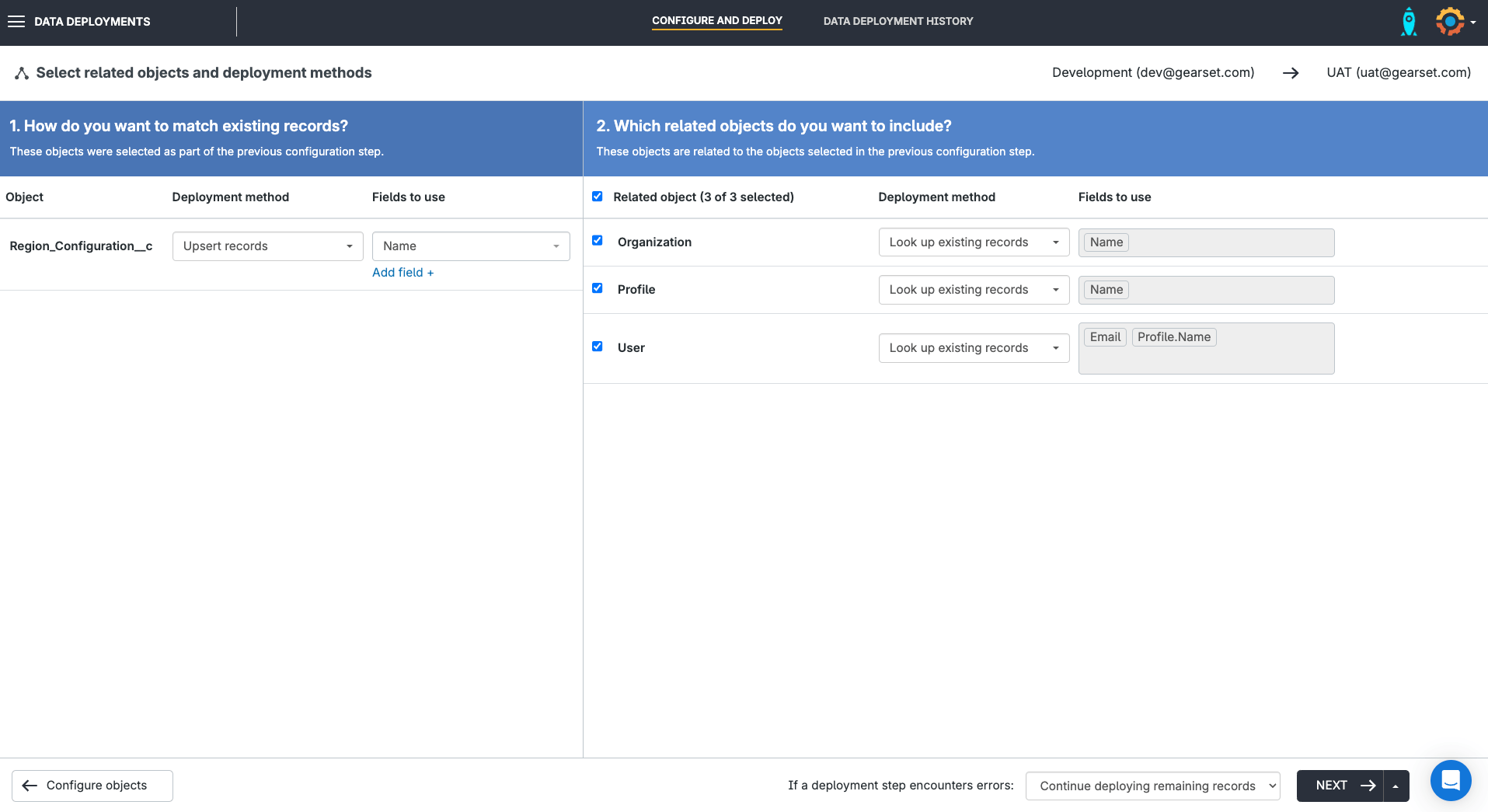Screen dimensions: 1488x812
Task: Switch to Data Deployment History tab
Action: (897, 22)
